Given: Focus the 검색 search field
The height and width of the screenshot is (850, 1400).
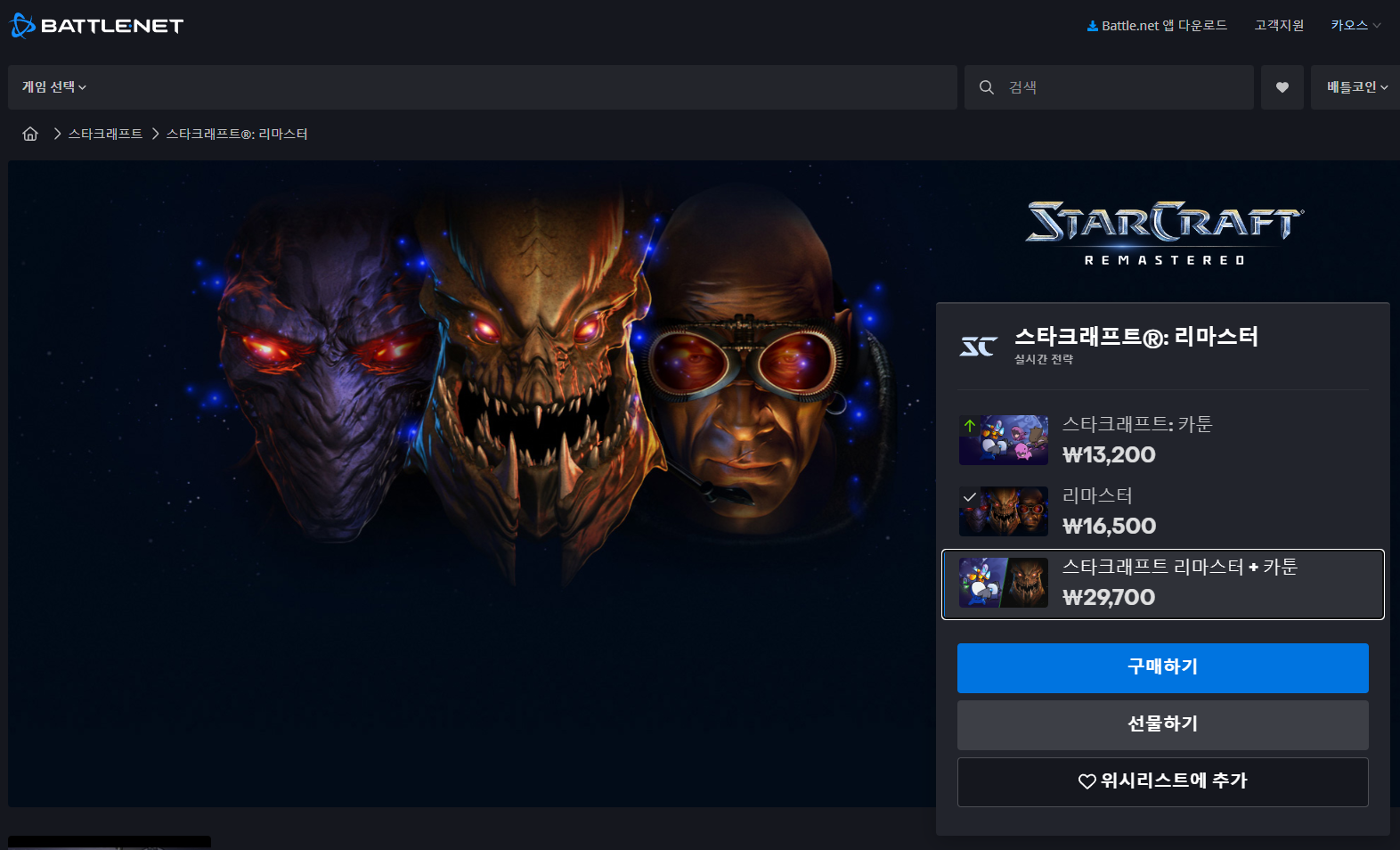Looking at the screenshot, I should point(1109,87).
